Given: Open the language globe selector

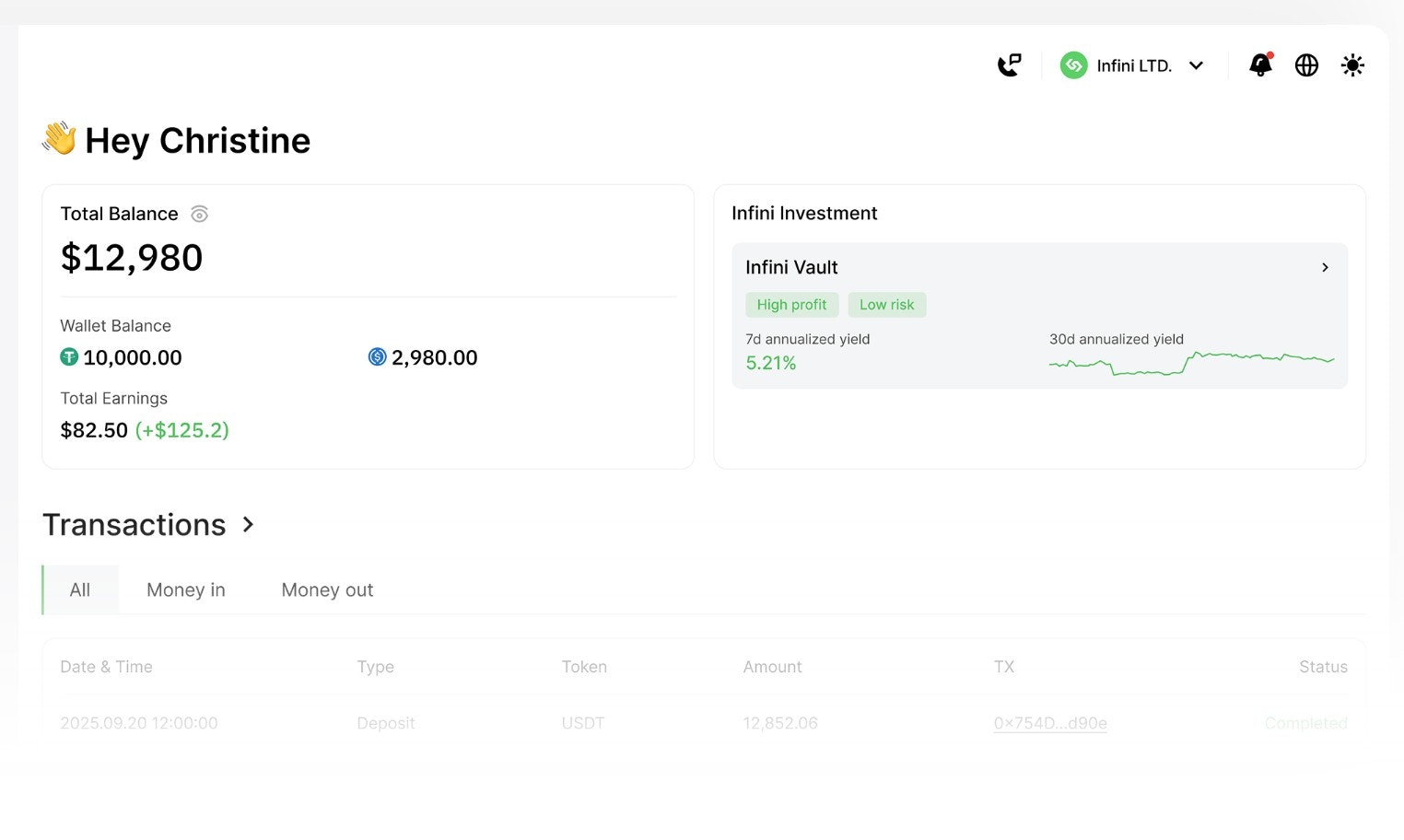Looking at the screenshot, I should click(1306, 65).
